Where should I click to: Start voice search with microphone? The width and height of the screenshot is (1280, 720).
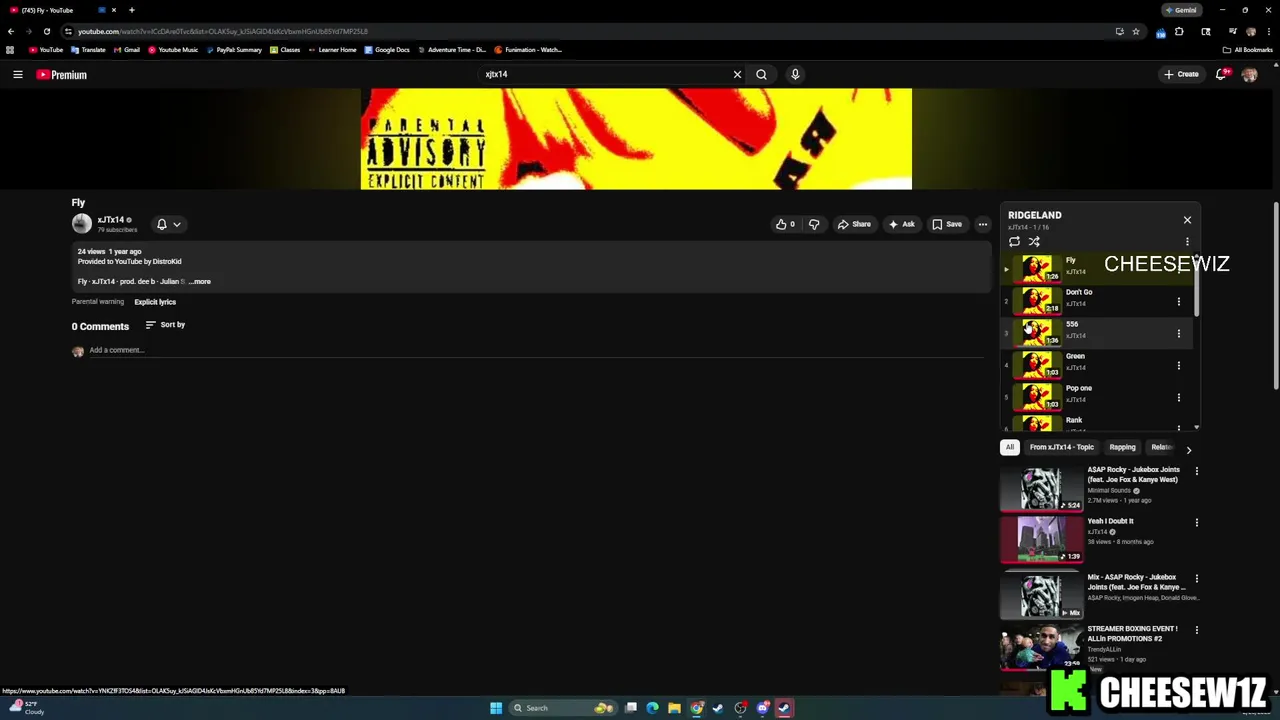point(795,74)
